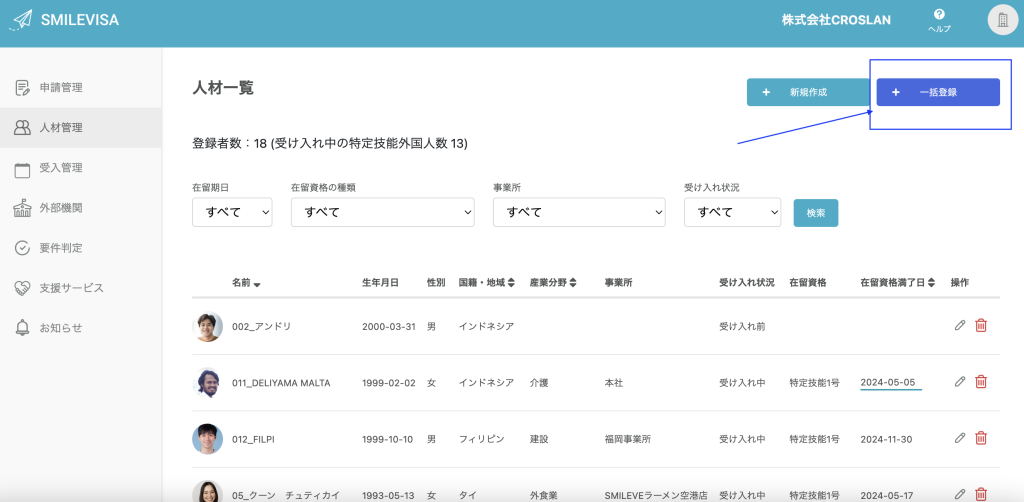
Task: Click 介護 in DELIYAMA MALTA row
Action: point(539,383)
